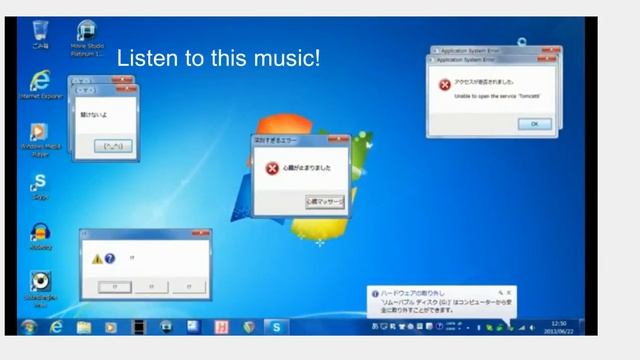Switch to the headphones app on the taskbar
640x360 pixels.
[x=166, y=327]
